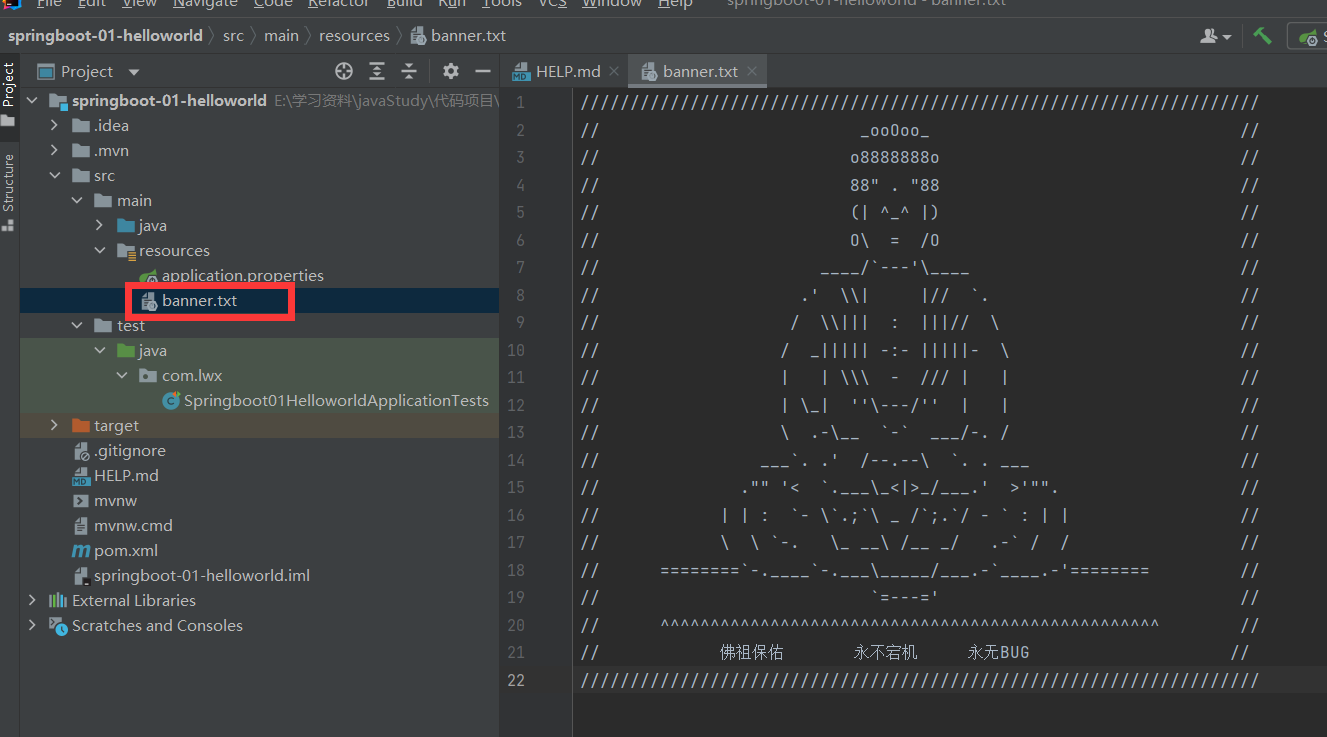This screenshot has width=1327, height=737.
Task: Select the banner.txt editor tab
Action: tap(700, 71)
